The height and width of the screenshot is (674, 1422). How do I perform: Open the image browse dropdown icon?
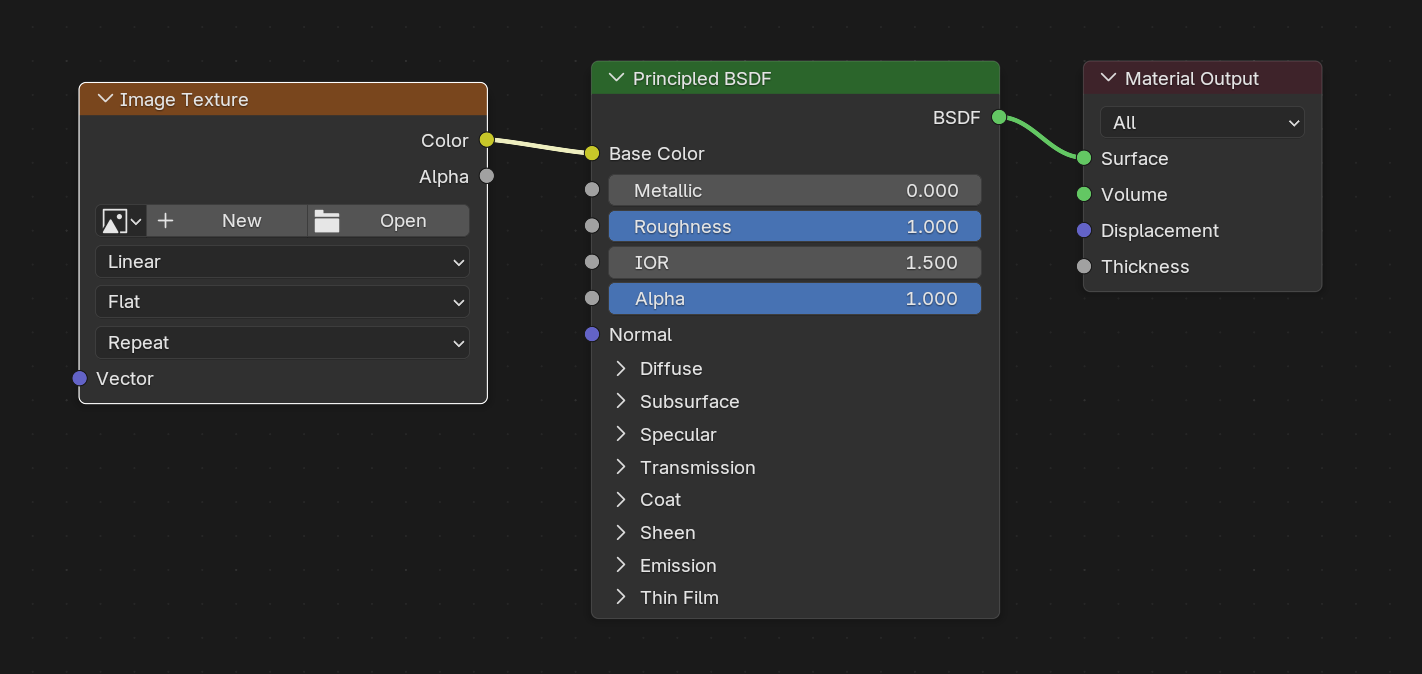[121, 221]
